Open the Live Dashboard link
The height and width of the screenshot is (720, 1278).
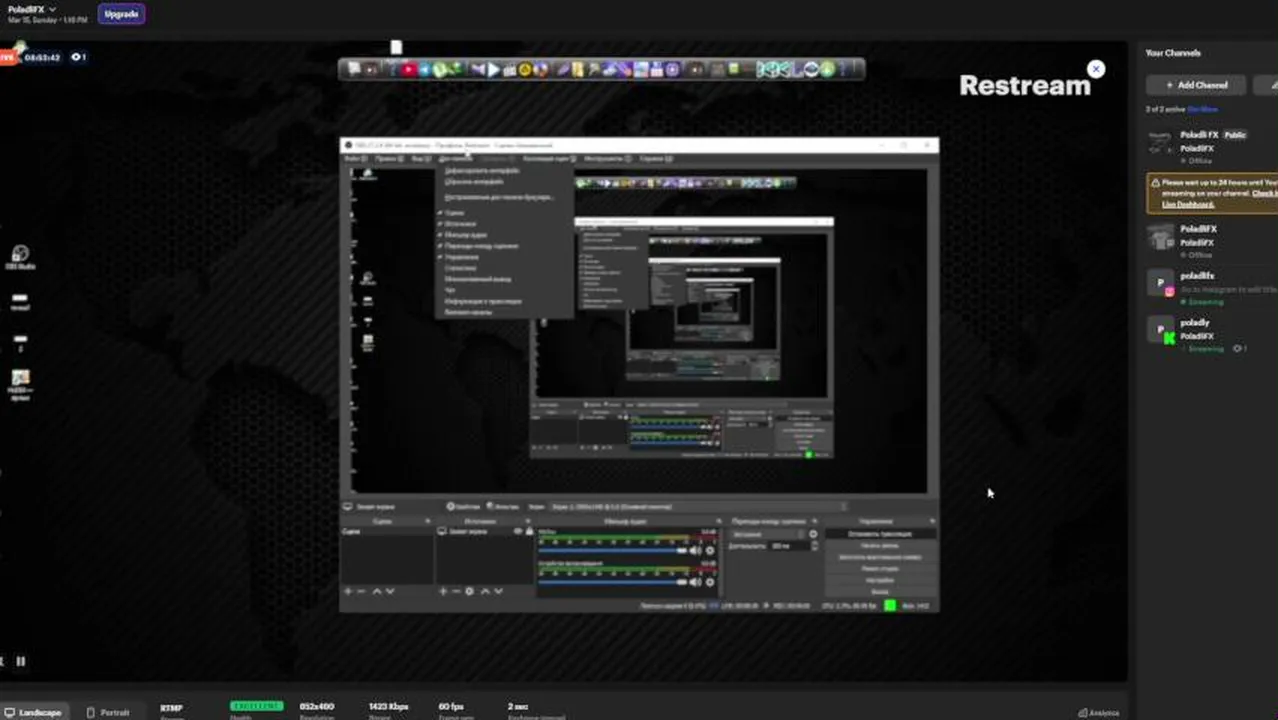pos(1187,204)
